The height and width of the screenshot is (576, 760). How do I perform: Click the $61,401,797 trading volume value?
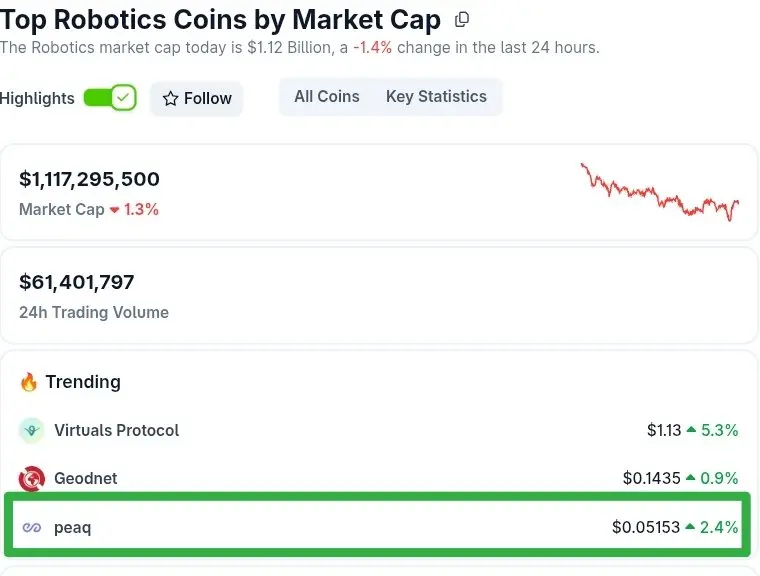(77, 282)
